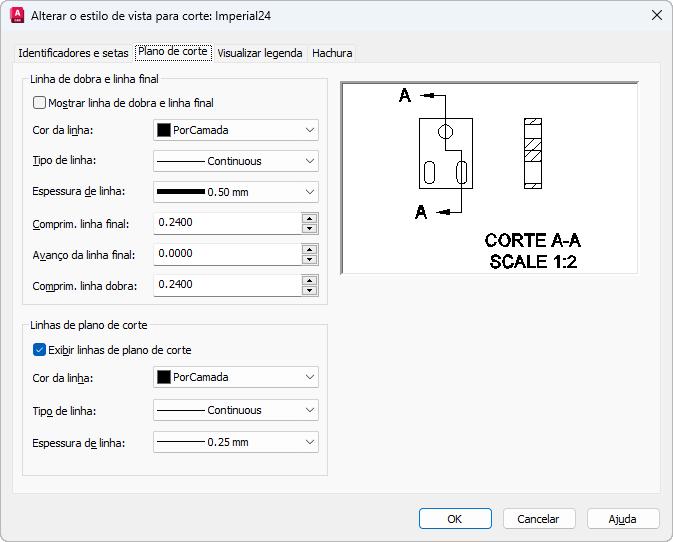Open the 0.25 mm line thickness dropdown

click(235, 442)
